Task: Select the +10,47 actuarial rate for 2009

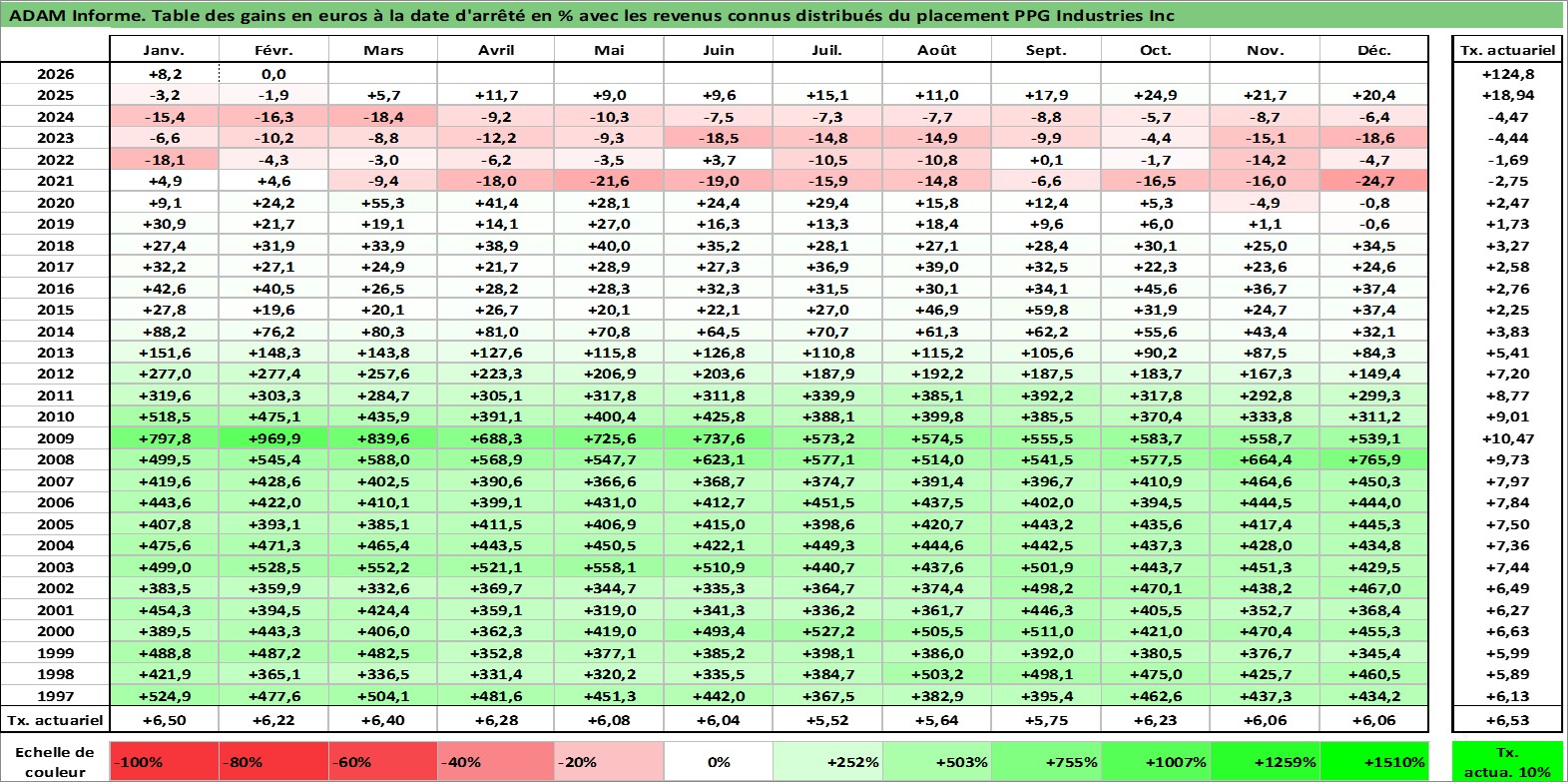Action: pos(1507,438)
